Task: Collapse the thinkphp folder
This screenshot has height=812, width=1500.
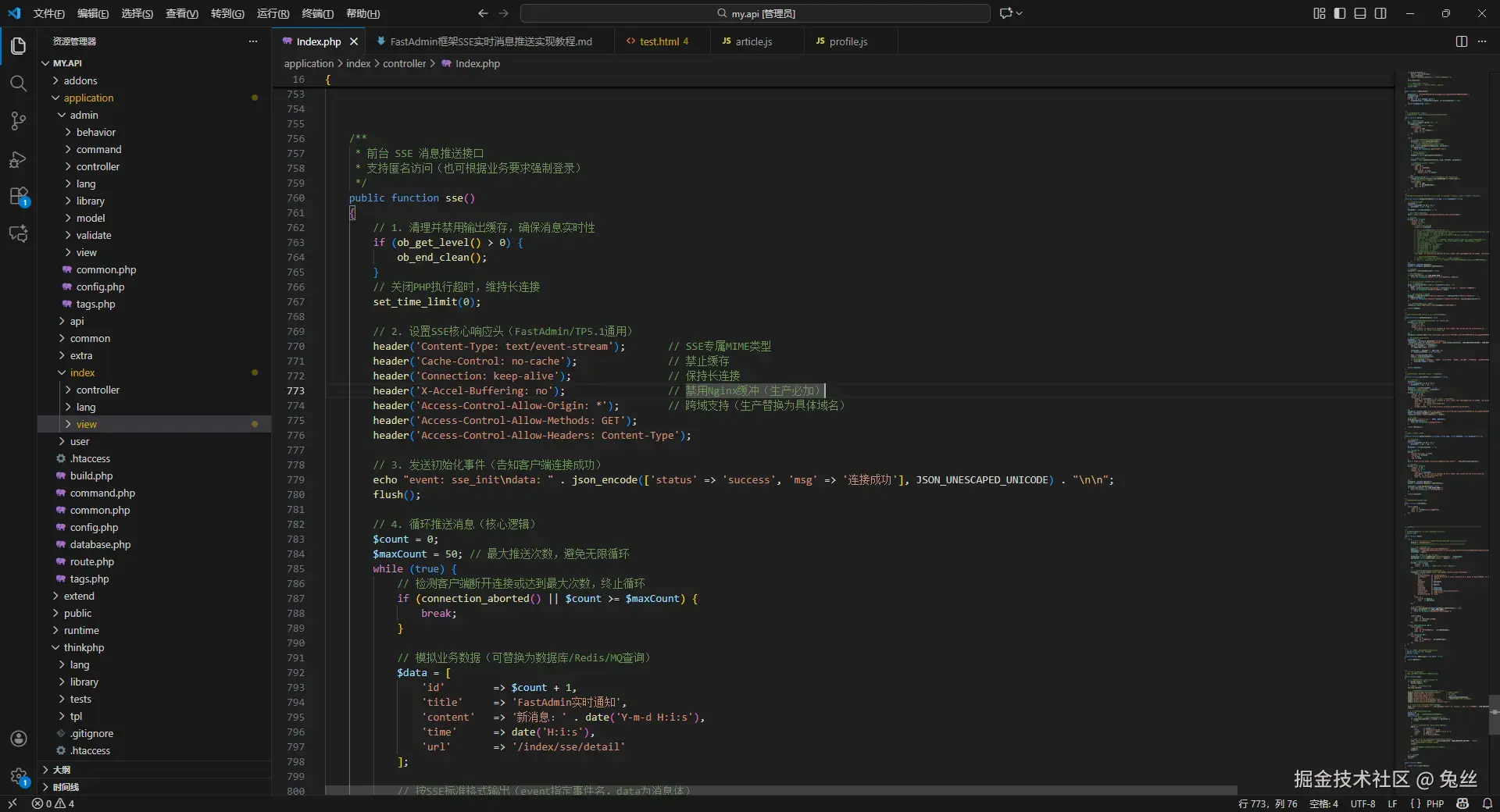Action: tap(84, 647)
